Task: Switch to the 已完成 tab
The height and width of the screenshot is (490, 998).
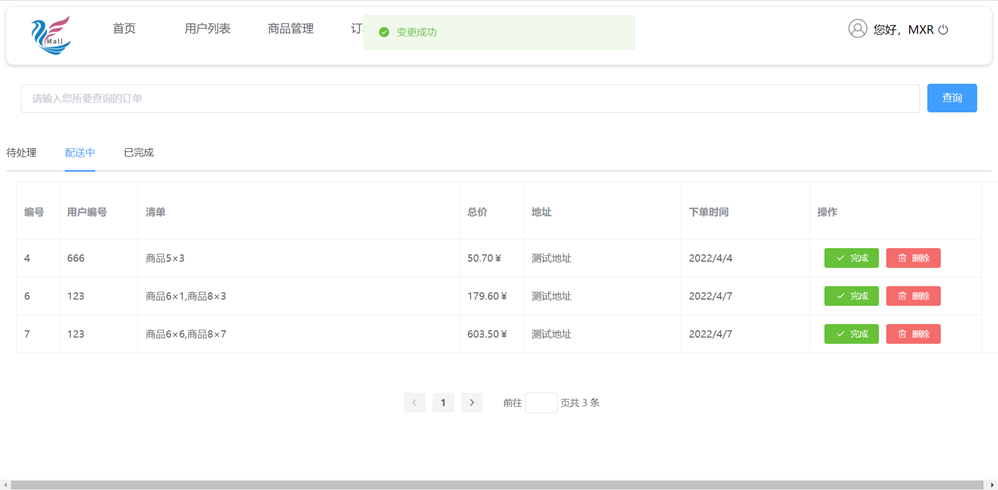Action: tap(139, 153)
